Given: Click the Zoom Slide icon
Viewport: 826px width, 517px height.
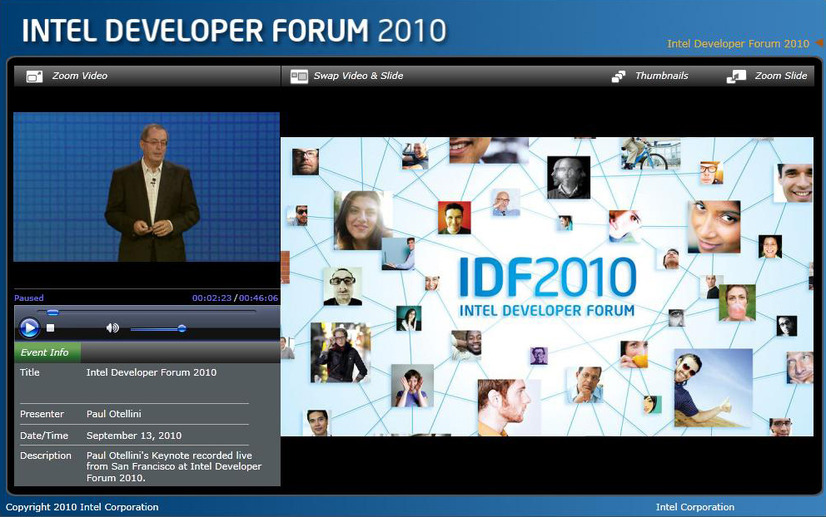Looking at the screenshot, I should [x=736, y=76].
